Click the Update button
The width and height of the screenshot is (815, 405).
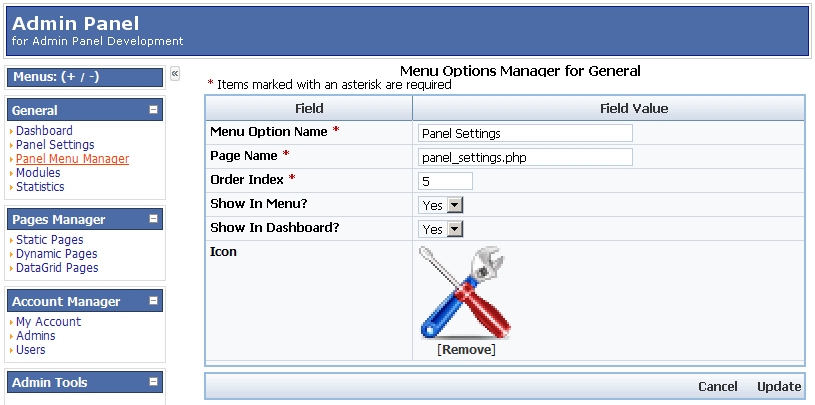pos(779,386)
